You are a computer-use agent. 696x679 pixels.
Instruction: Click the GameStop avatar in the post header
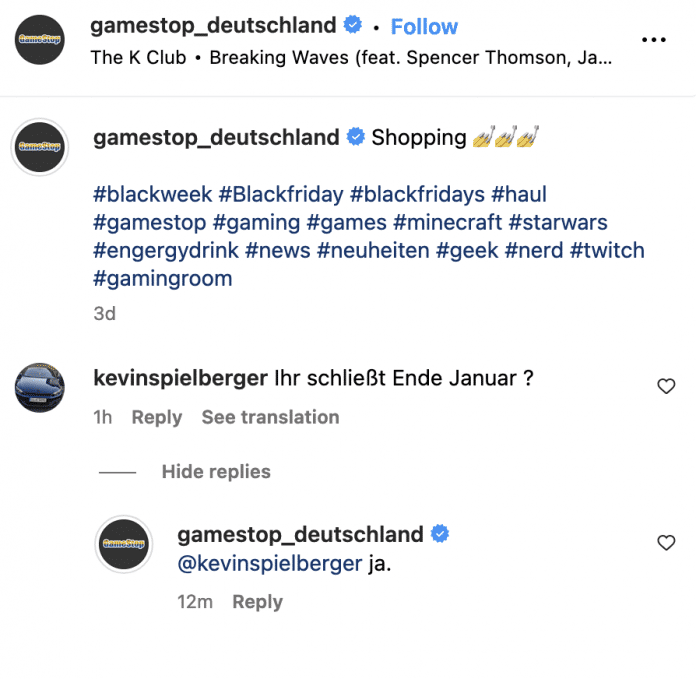[40, 40]
